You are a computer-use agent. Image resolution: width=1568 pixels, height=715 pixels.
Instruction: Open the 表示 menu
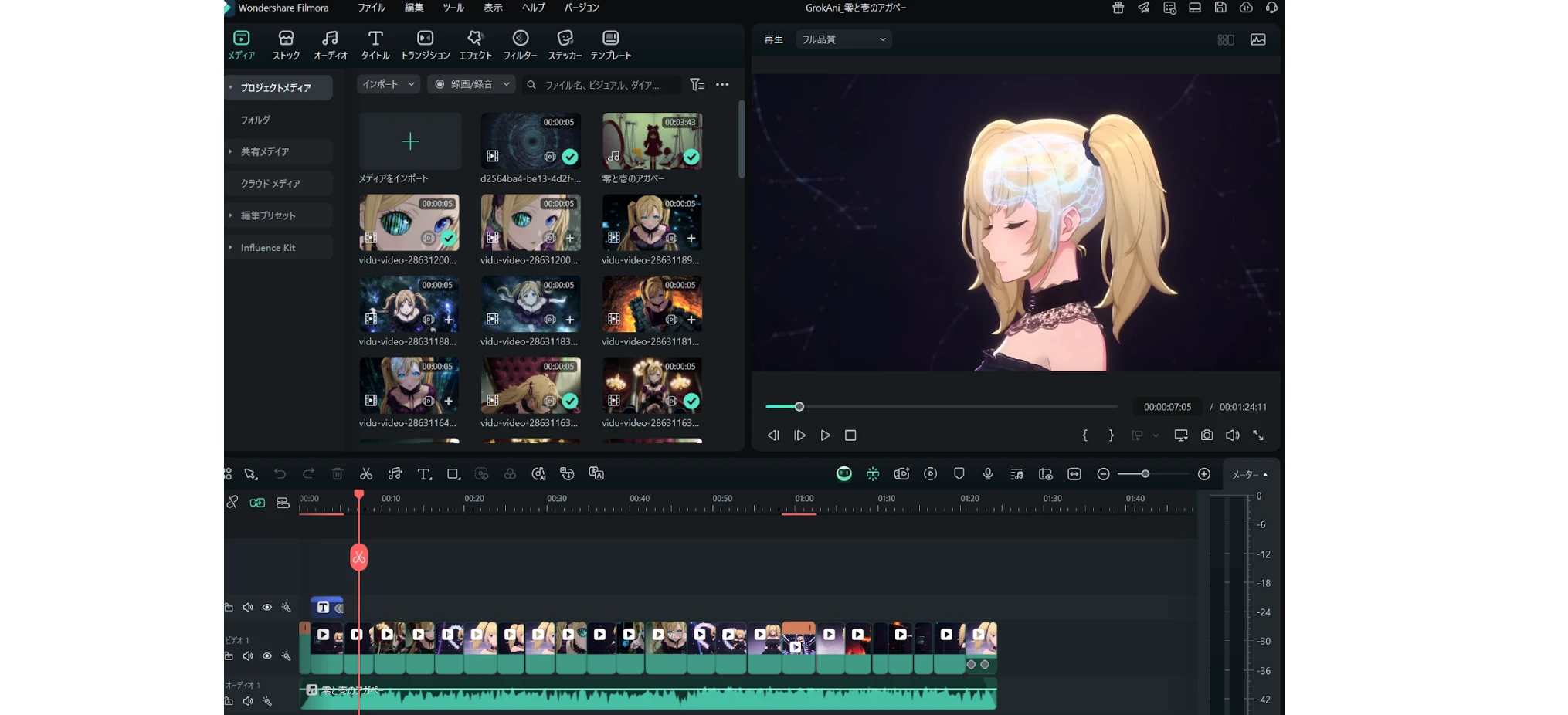pyautogui.click(x=493, y=8)
